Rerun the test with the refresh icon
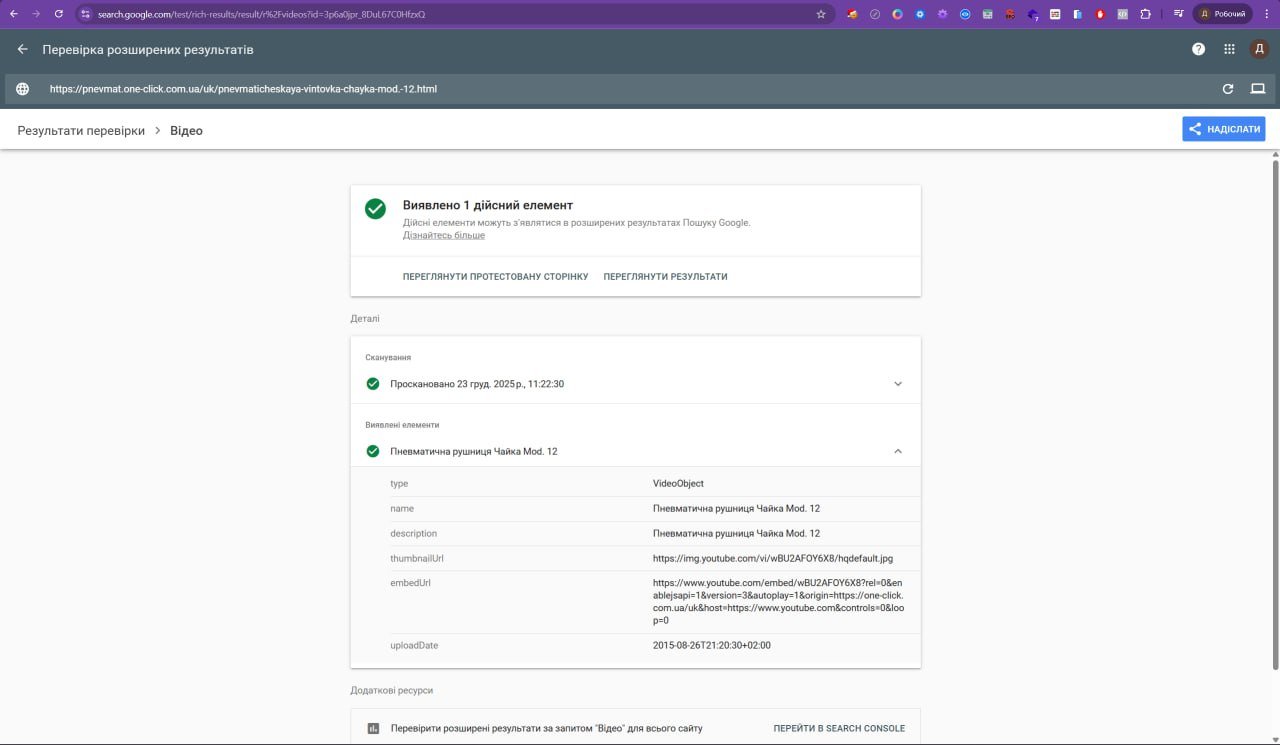1280x745 pixels. tap(1228, 89)
